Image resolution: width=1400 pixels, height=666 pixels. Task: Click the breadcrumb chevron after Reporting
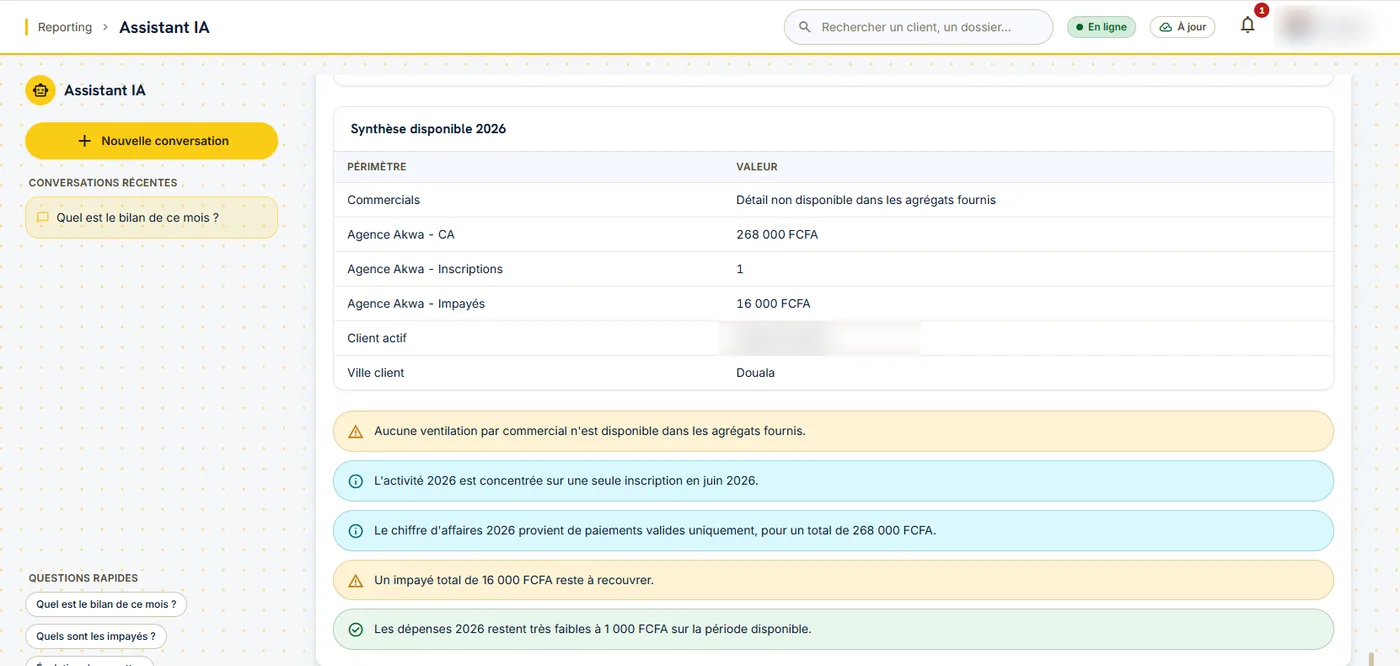pos(104,27)
